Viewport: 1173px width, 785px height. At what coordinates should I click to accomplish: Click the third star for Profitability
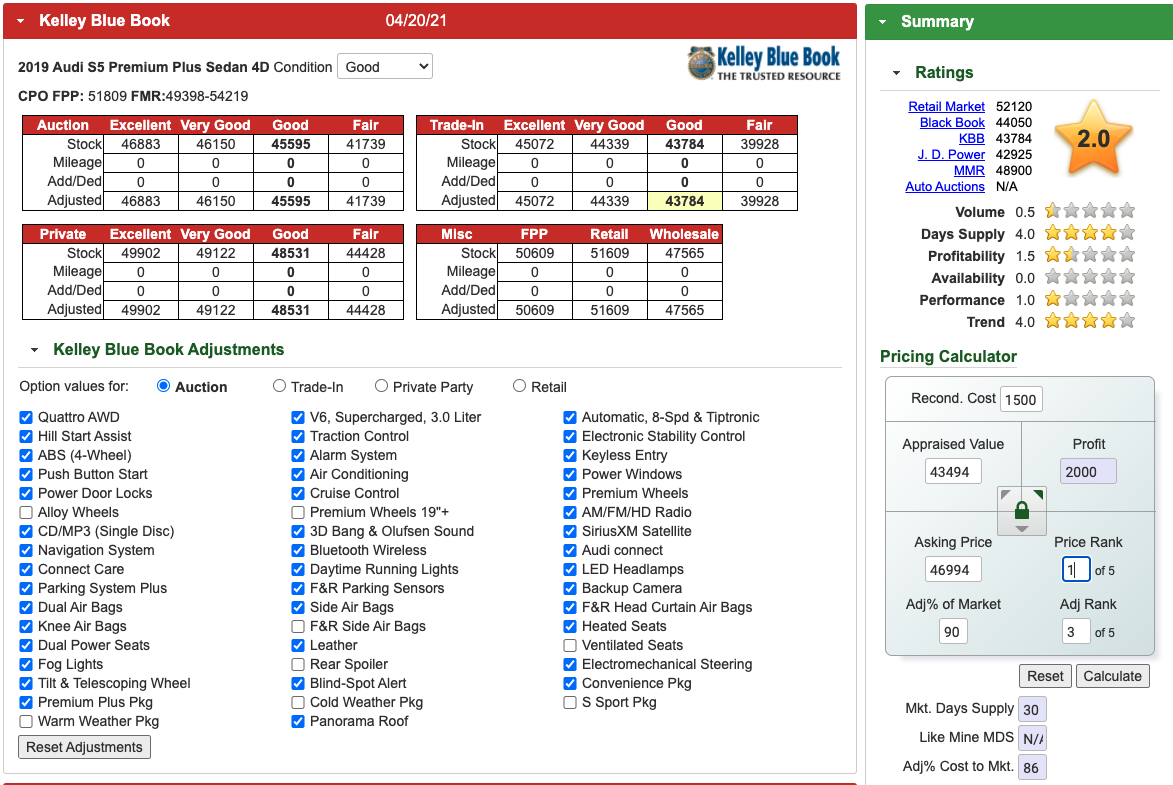click(1091, 255)
